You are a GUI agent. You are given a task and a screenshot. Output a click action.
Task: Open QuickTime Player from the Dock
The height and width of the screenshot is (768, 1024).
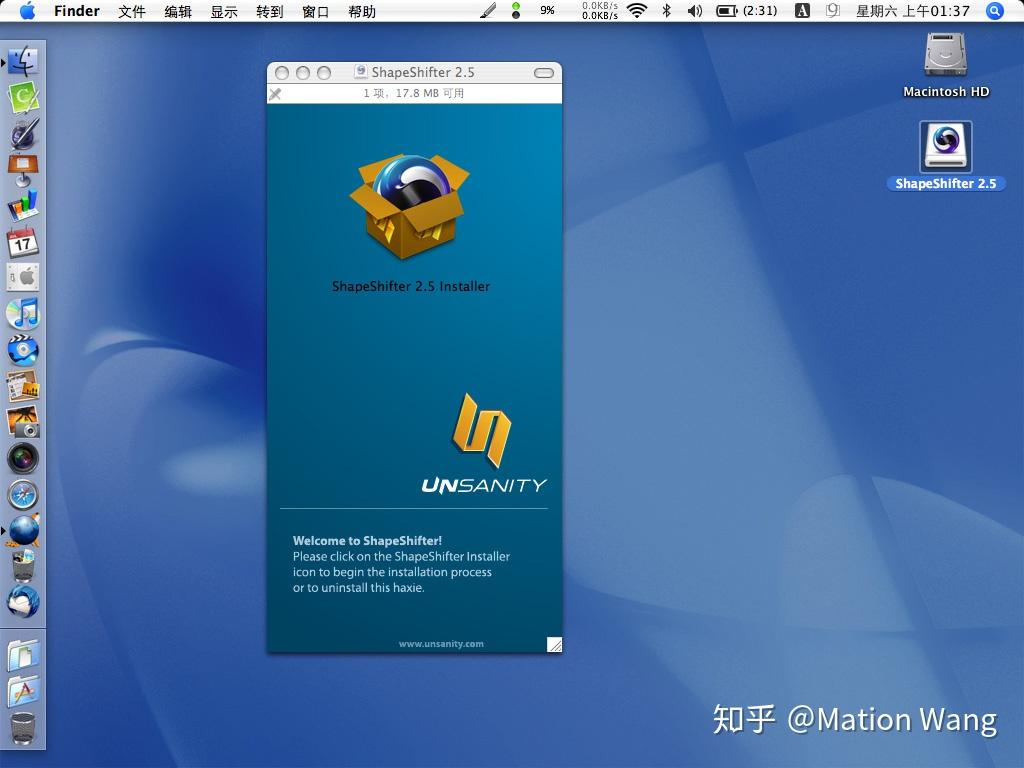pyautogui.click(x=22, y=348)
